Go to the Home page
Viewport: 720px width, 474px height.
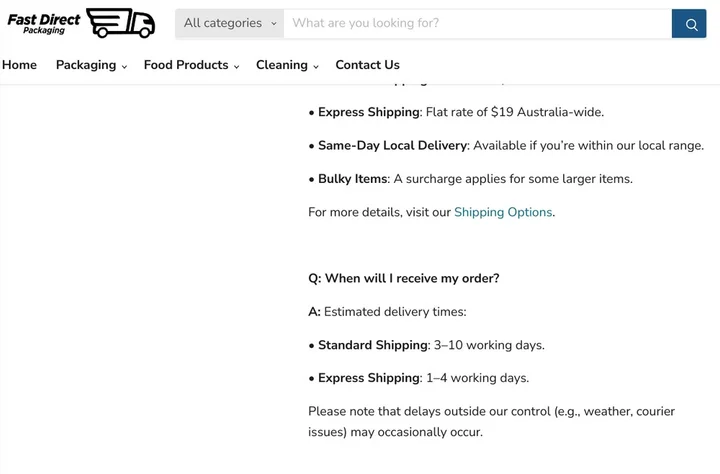click(x=19, y=65)
